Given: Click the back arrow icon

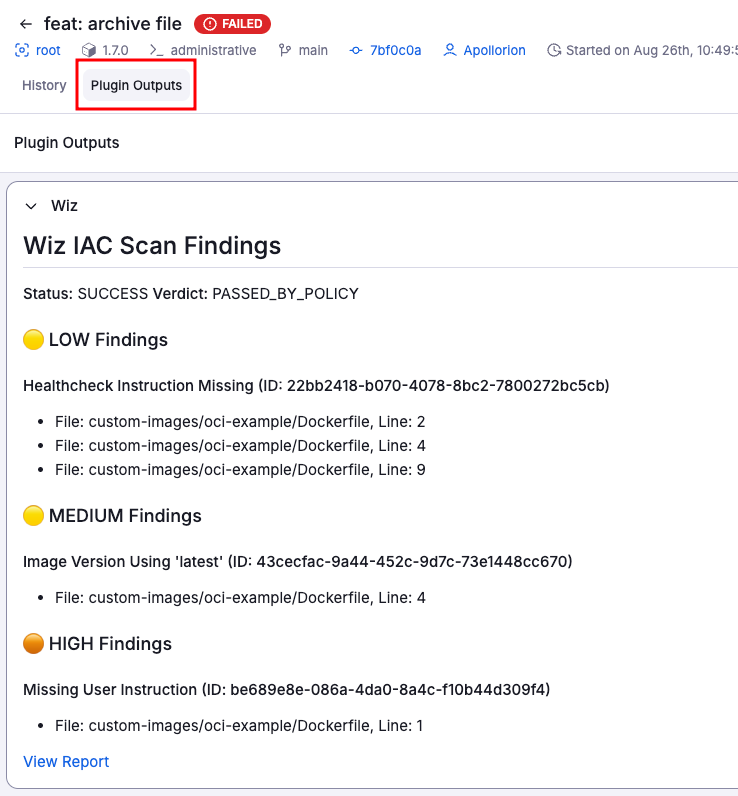Looking at the screenshot, I should (26, 24).
